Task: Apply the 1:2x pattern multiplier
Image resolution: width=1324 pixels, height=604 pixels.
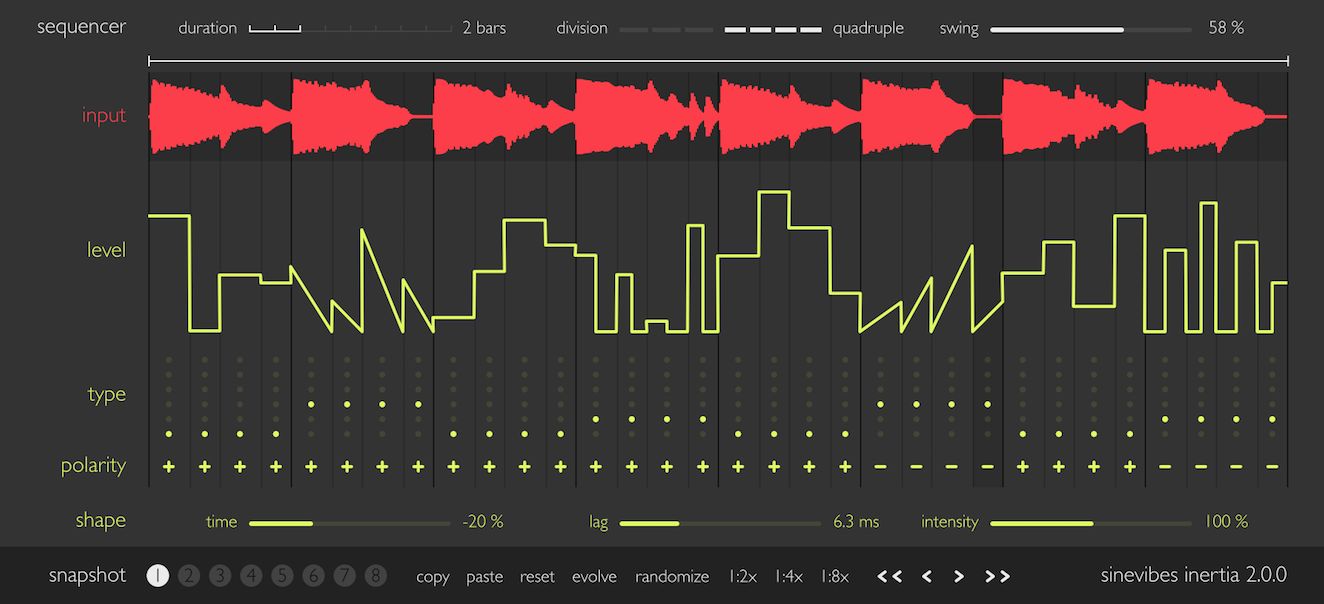Action: (743, 576)
